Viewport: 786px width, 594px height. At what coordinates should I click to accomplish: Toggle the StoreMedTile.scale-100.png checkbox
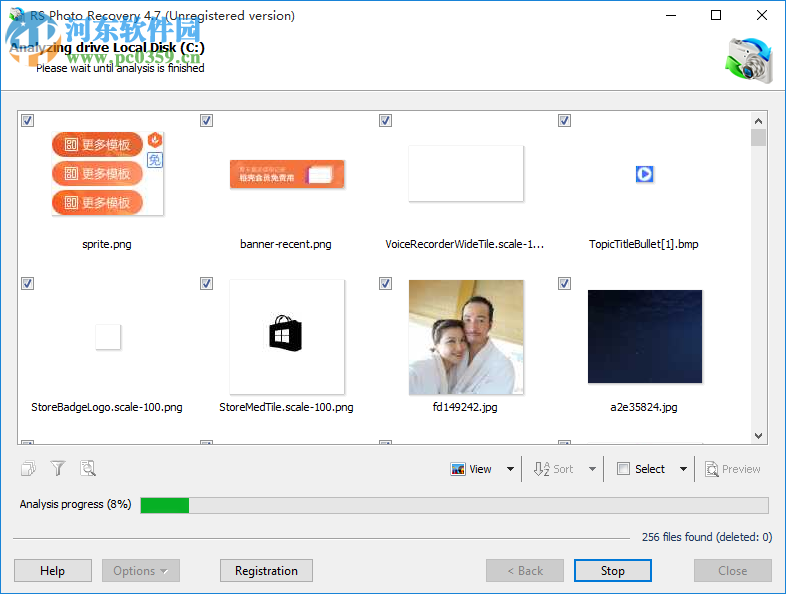click(x=207, y=283)
